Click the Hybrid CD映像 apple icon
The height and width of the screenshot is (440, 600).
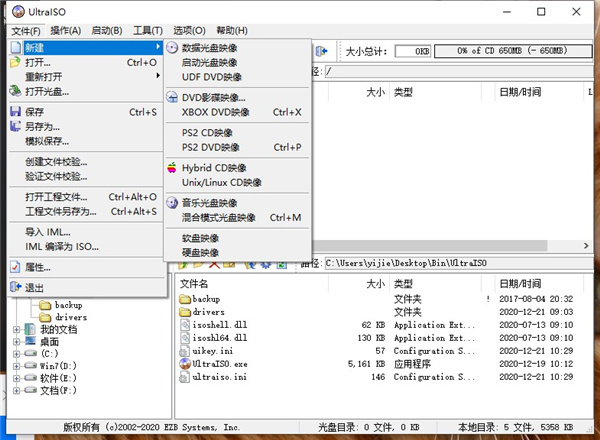(x=172, y=168)
